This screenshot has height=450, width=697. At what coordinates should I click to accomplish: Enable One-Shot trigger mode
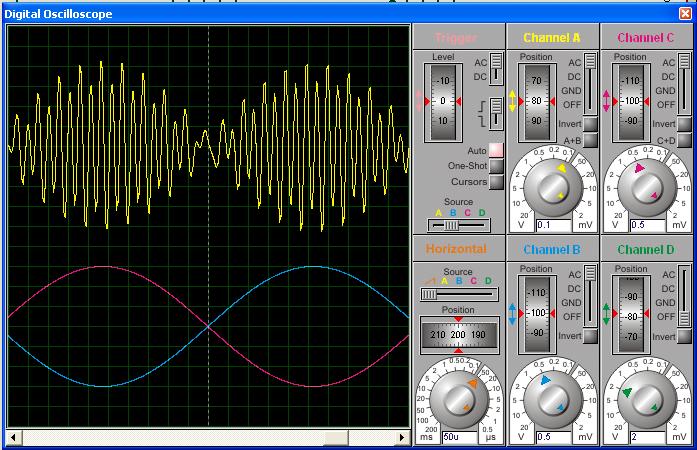496,166
